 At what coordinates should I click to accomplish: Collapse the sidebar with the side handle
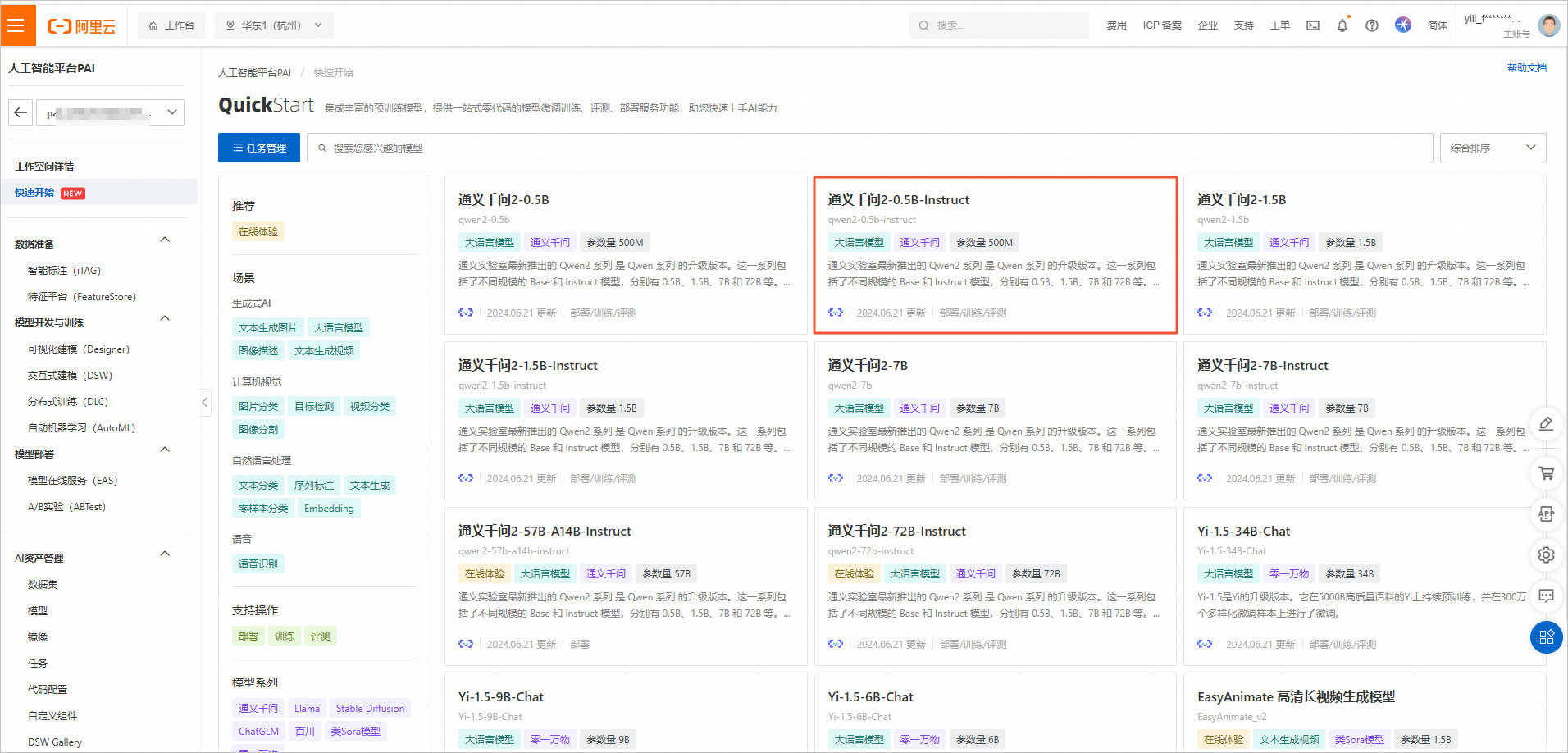click(204, 402)
